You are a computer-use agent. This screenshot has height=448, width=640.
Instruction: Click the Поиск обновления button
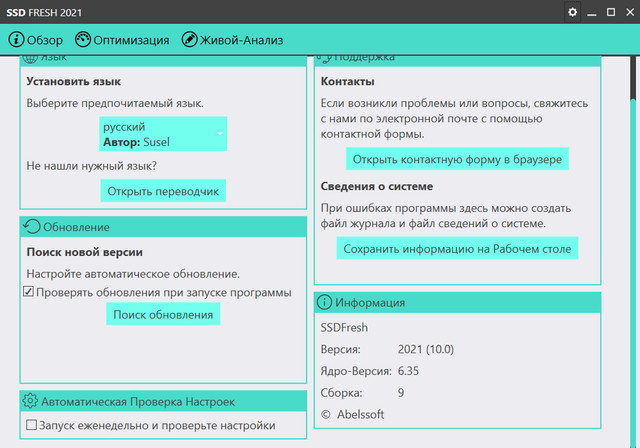click(x=163, y=314)
